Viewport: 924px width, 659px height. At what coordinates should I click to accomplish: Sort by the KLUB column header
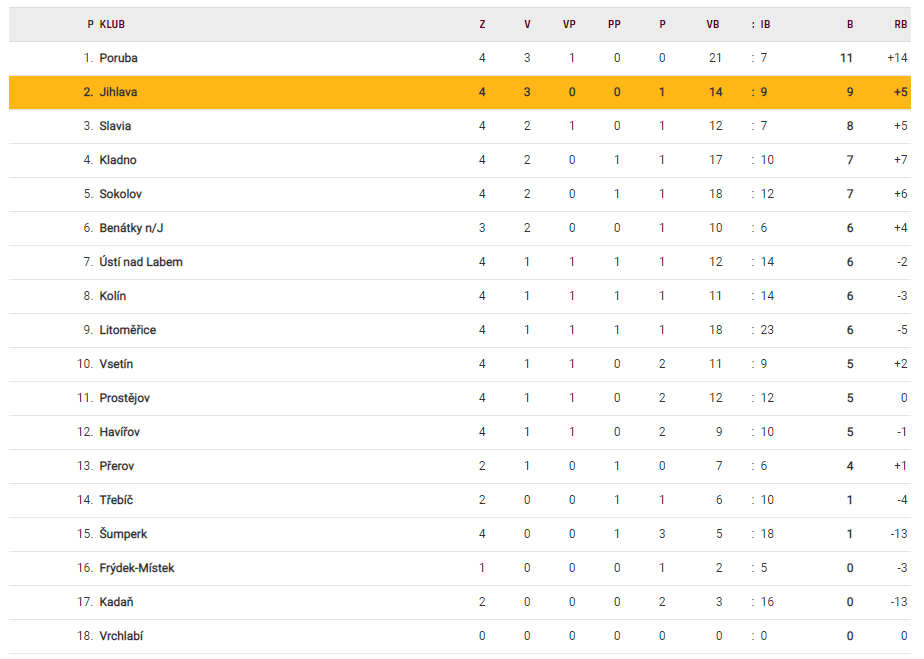pos(112,24)
